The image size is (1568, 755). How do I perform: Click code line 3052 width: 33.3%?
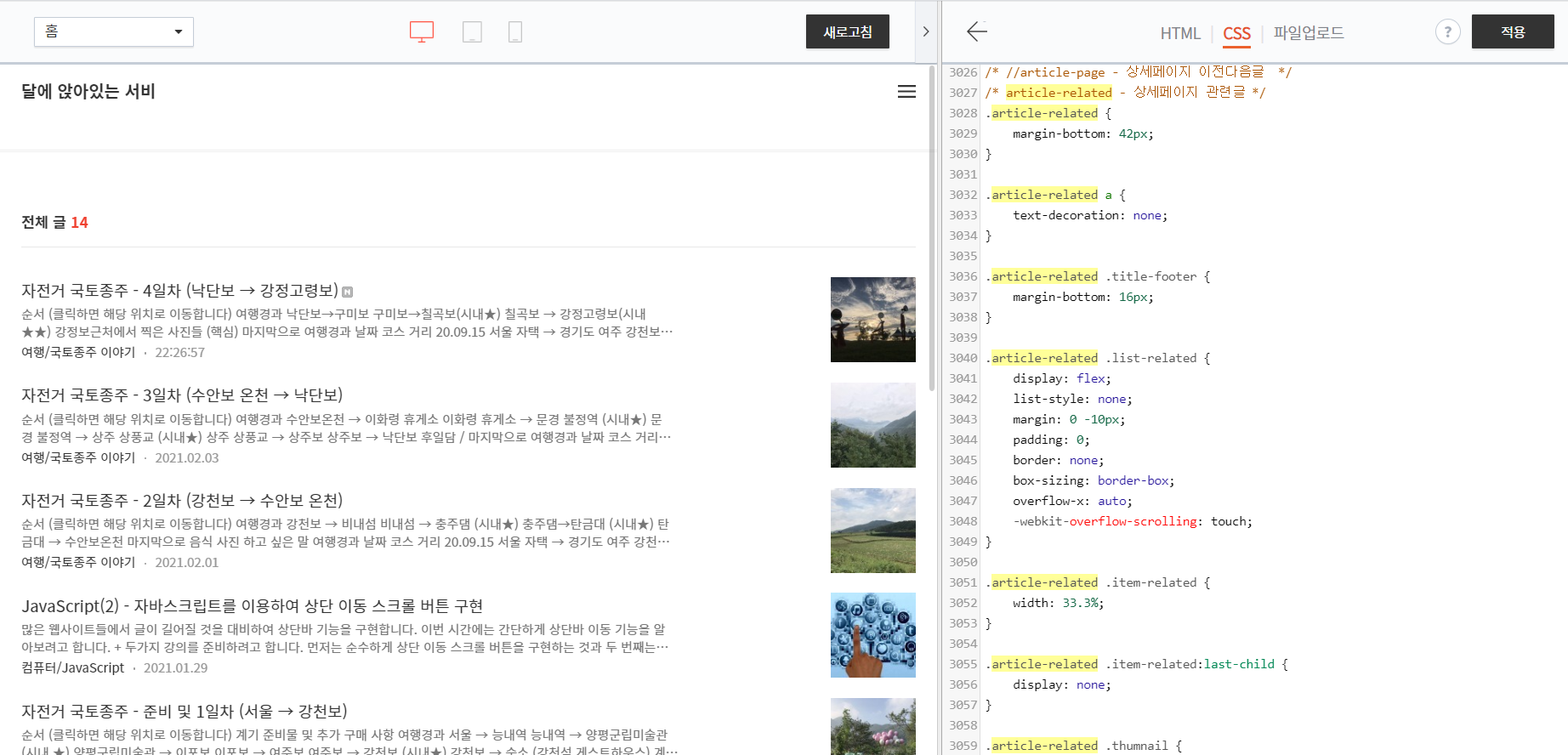1058,603
